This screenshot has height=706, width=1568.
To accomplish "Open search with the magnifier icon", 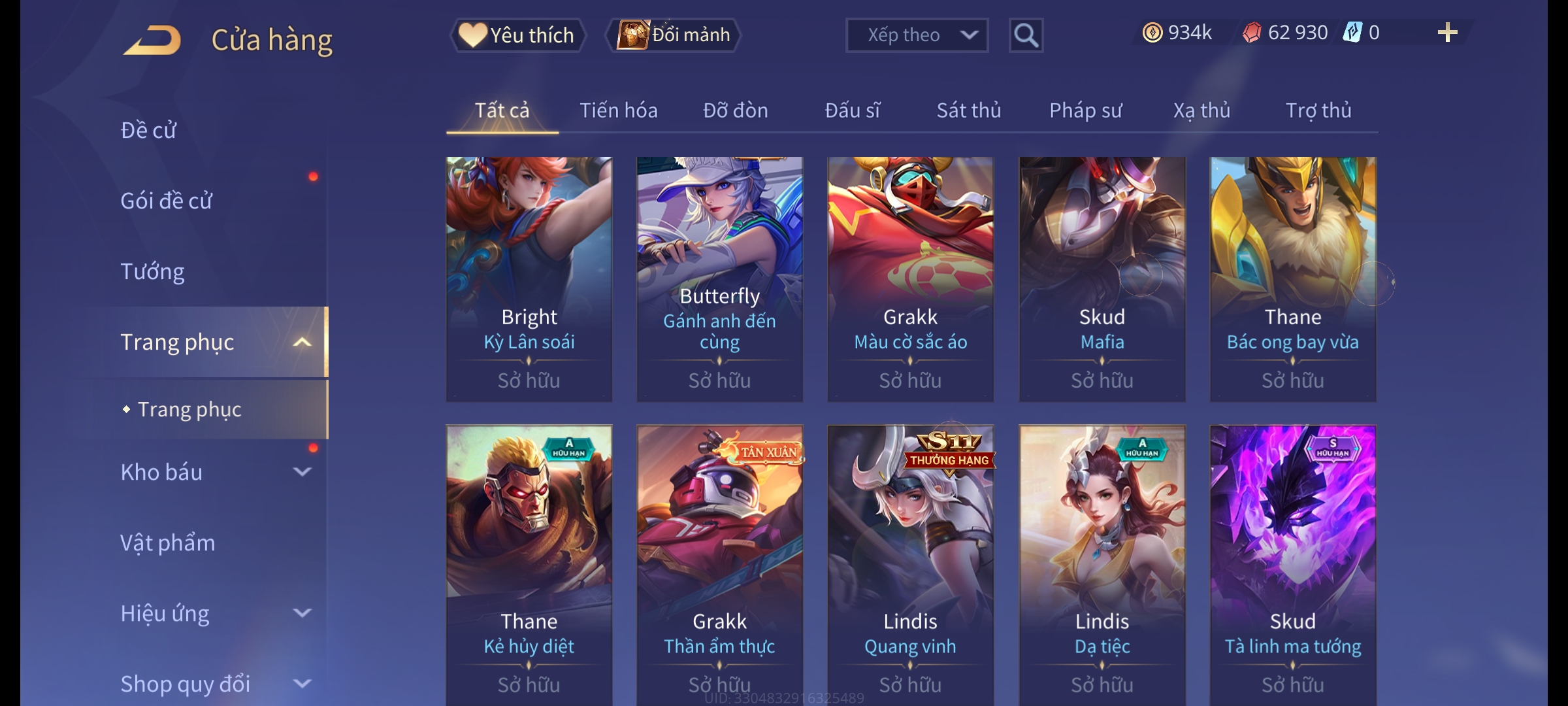I will point(1026,35).
